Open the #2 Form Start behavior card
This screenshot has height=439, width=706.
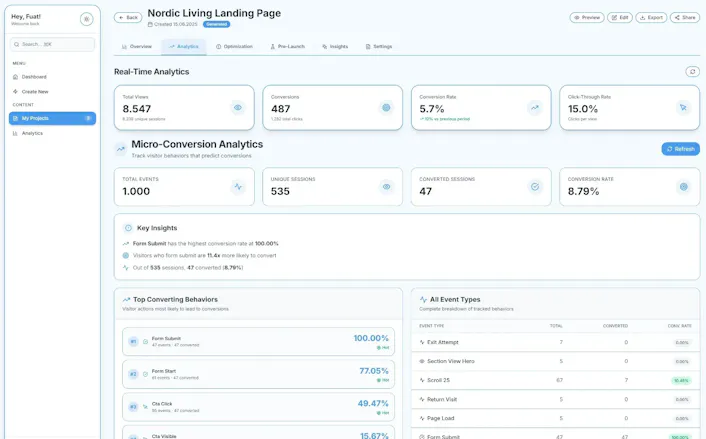pos(258,374)
